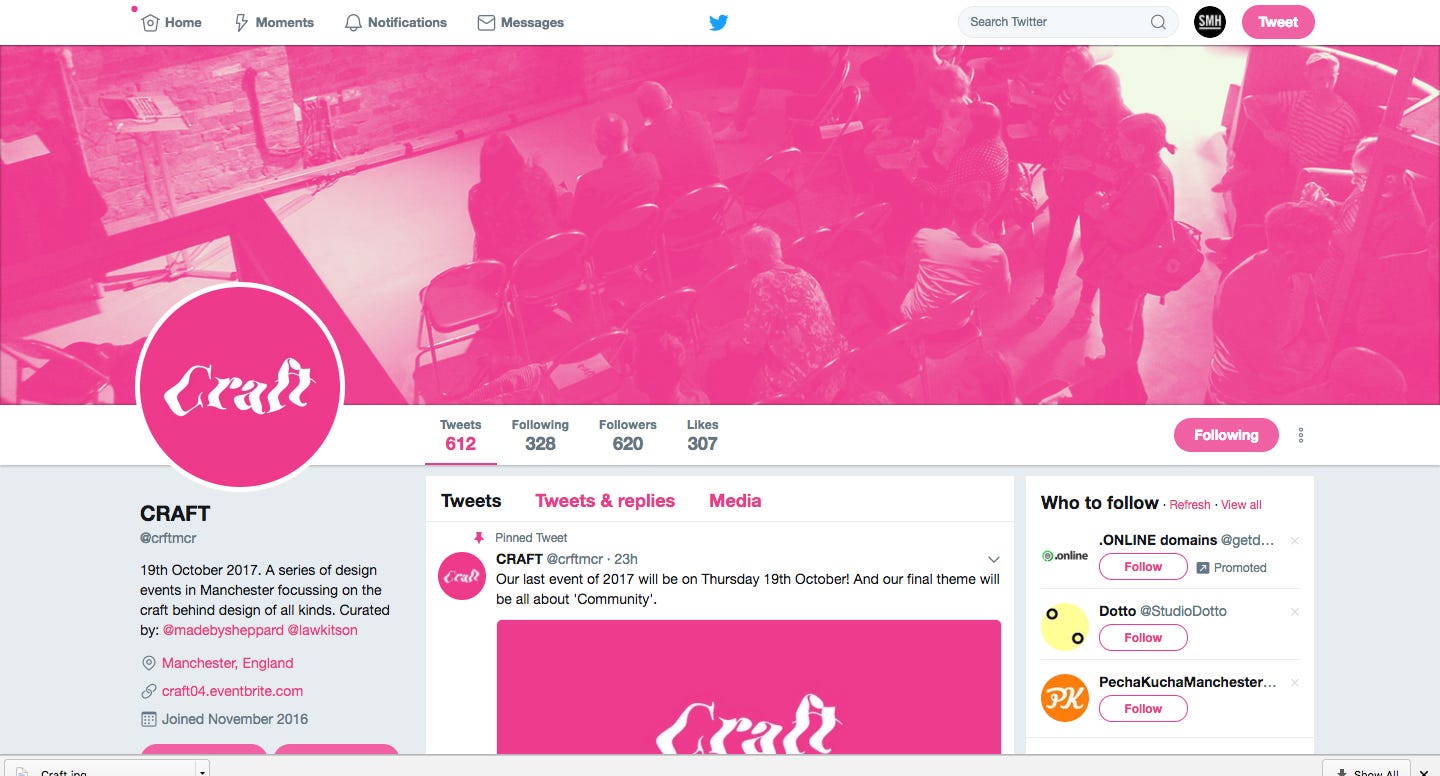The width and height of the screenshot is (1440, 776).
Task: Click the Twitter bird logo
Action: coord(719,22)
